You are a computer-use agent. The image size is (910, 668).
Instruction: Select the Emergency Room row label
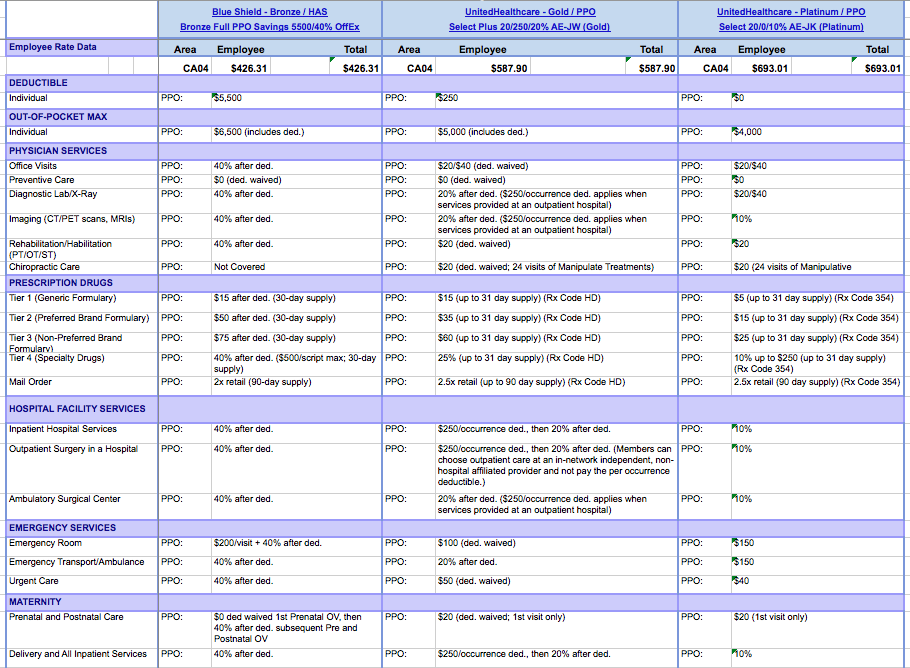pyautogui.click(x=82, y=547)
